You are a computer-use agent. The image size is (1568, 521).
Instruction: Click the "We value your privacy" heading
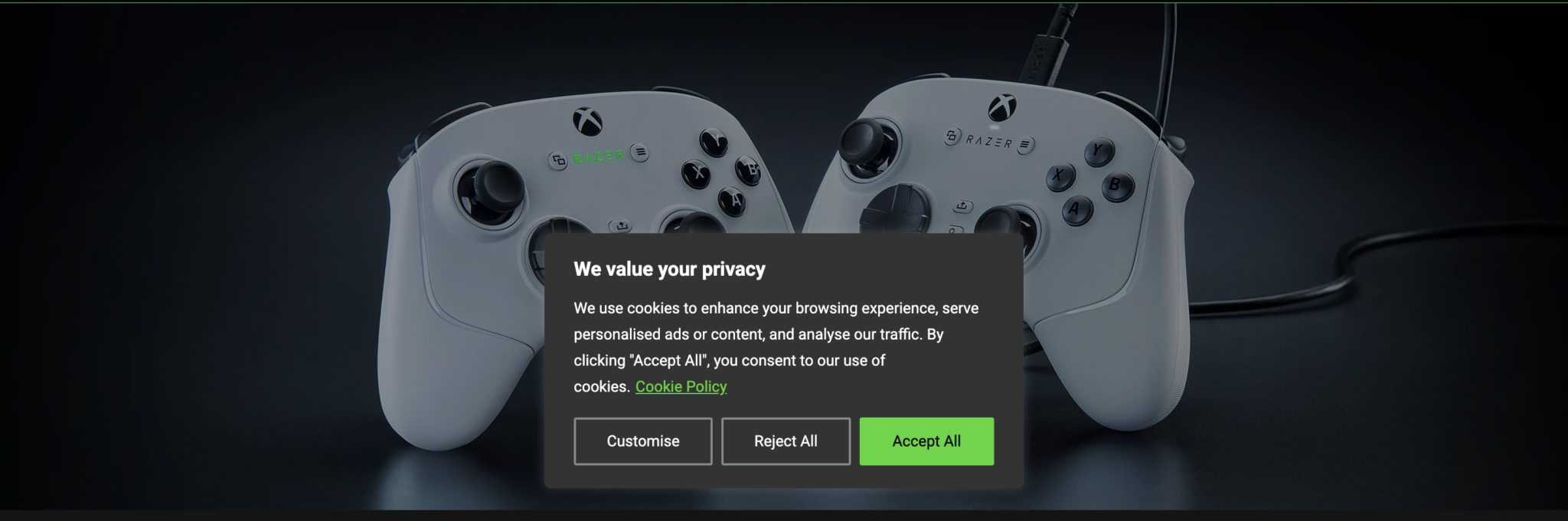coord(670,269)
